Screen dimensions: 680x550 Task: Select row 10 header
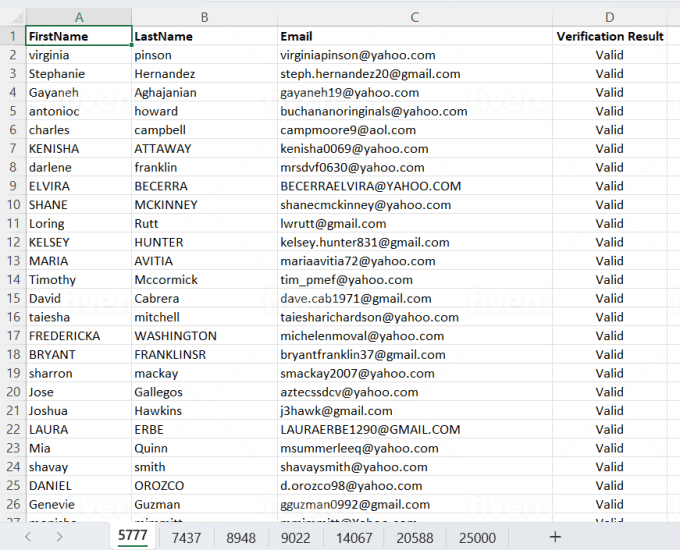[x=12, y=205]
